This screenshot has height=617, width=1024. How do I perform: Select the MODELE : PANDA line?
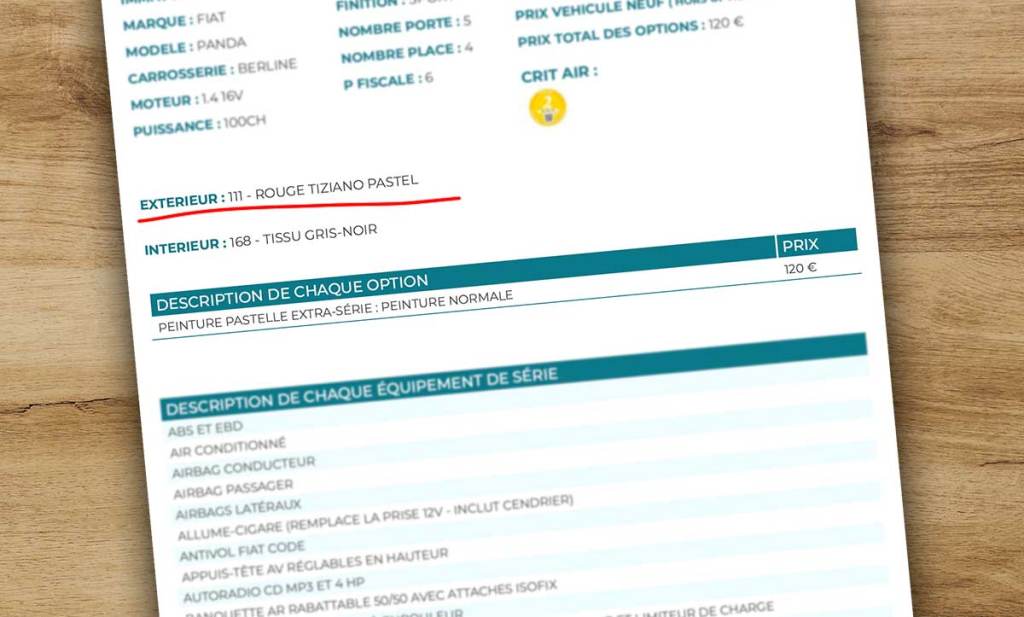click(x=185, y=47)
